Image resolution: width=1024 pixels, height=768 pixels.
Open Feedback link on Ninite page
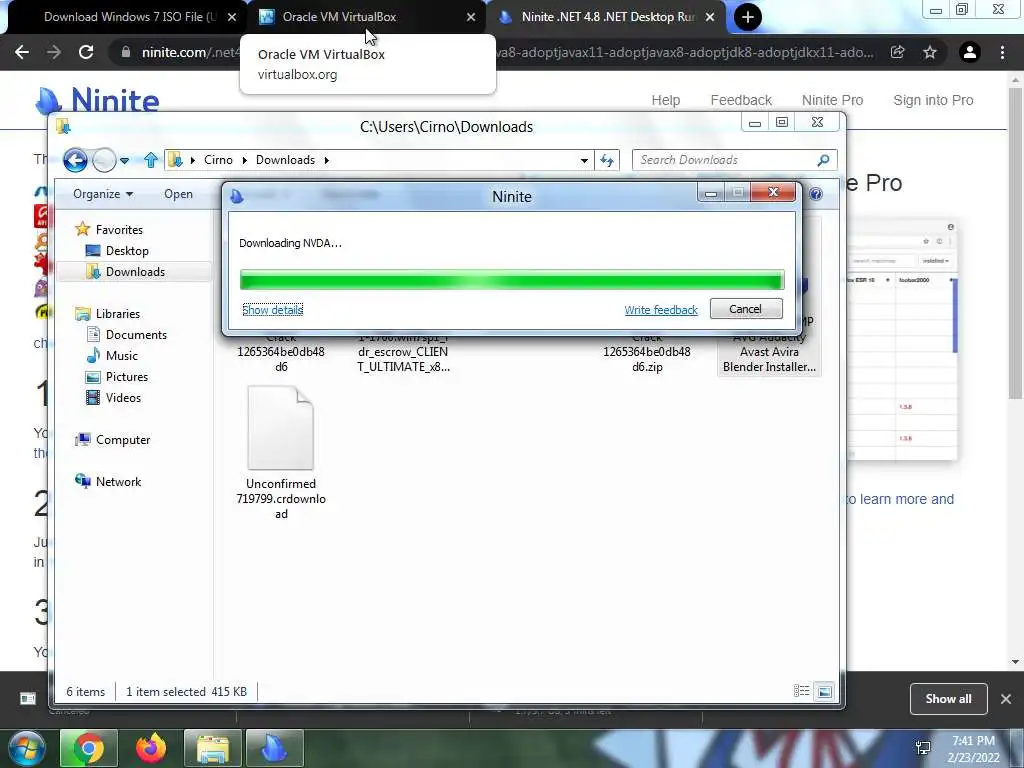pos(741,100)
